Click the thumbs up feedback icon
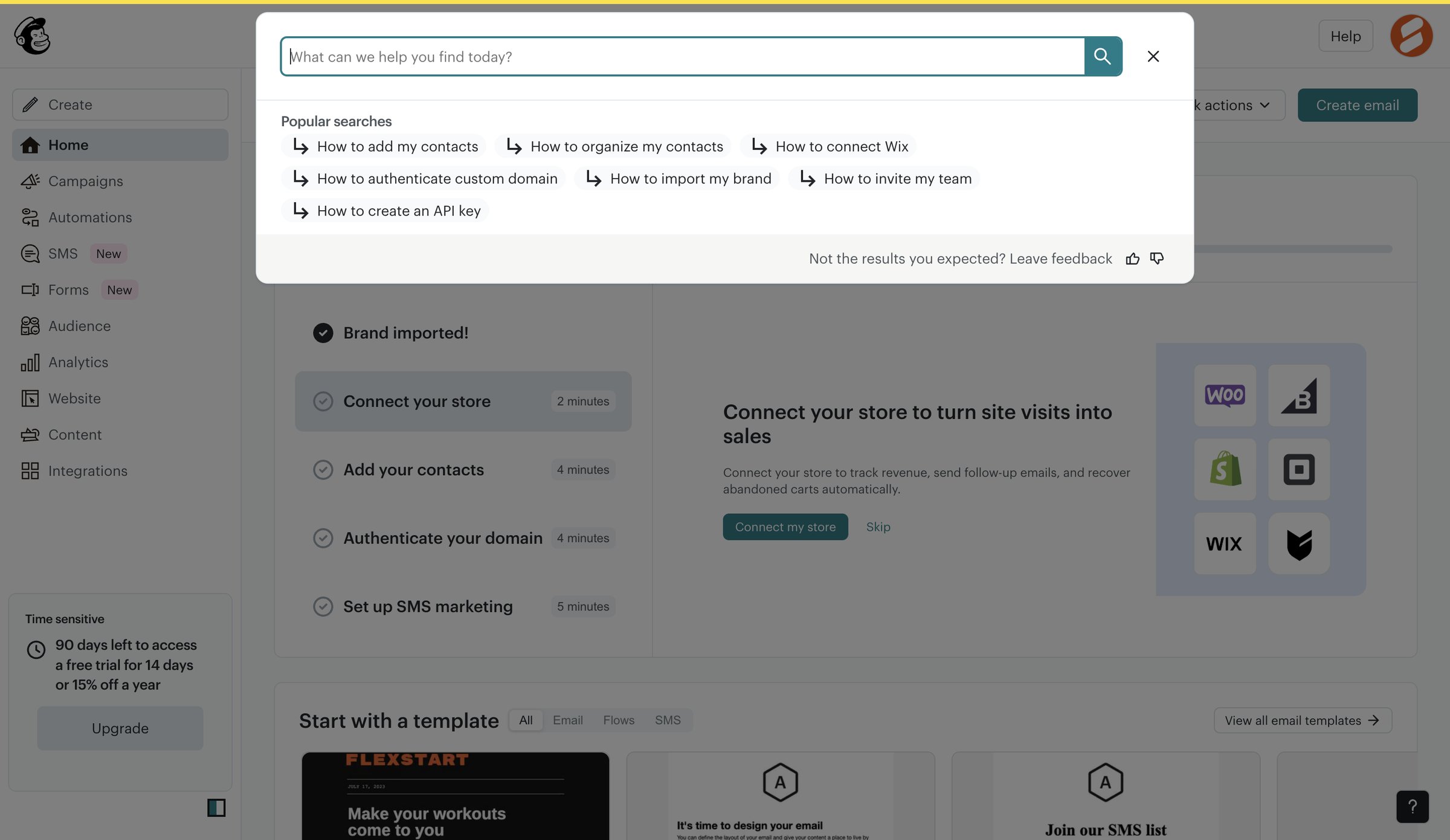Screen dimensions: 1450x840 (x=1132, y=258)
